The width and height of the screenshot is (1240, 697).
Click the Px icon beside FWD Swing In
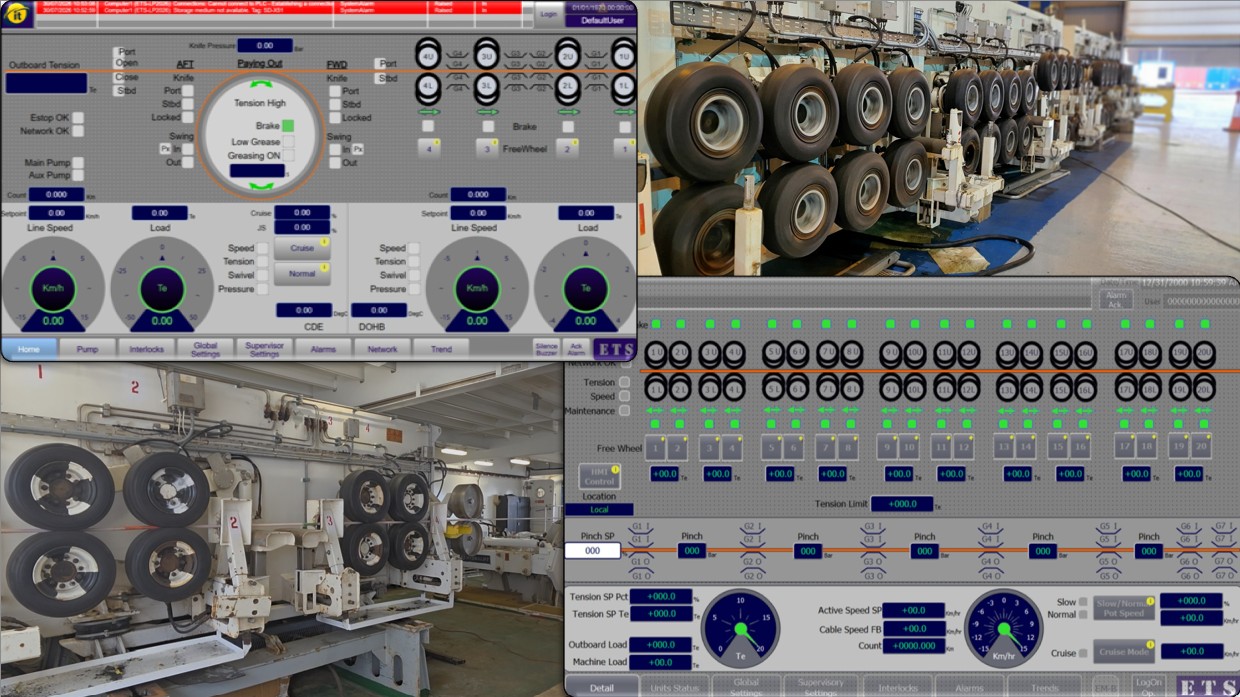358,149
